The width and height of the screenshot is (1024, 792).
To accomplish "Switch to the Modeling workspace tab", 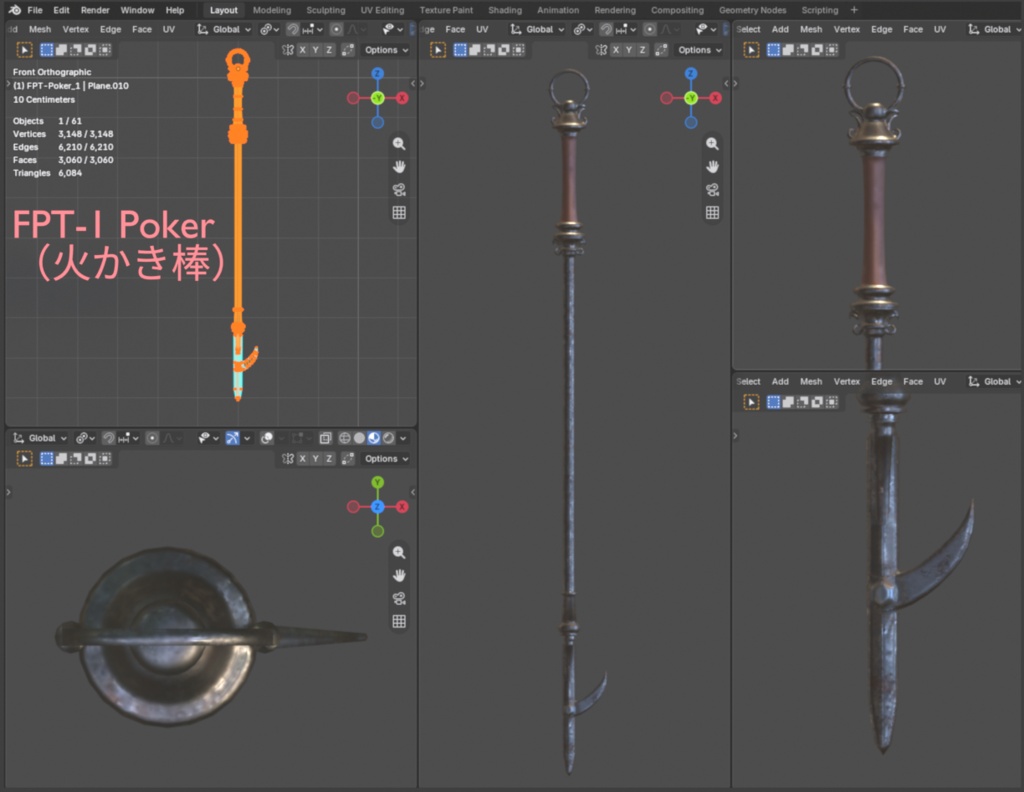I will pos(272,10).
